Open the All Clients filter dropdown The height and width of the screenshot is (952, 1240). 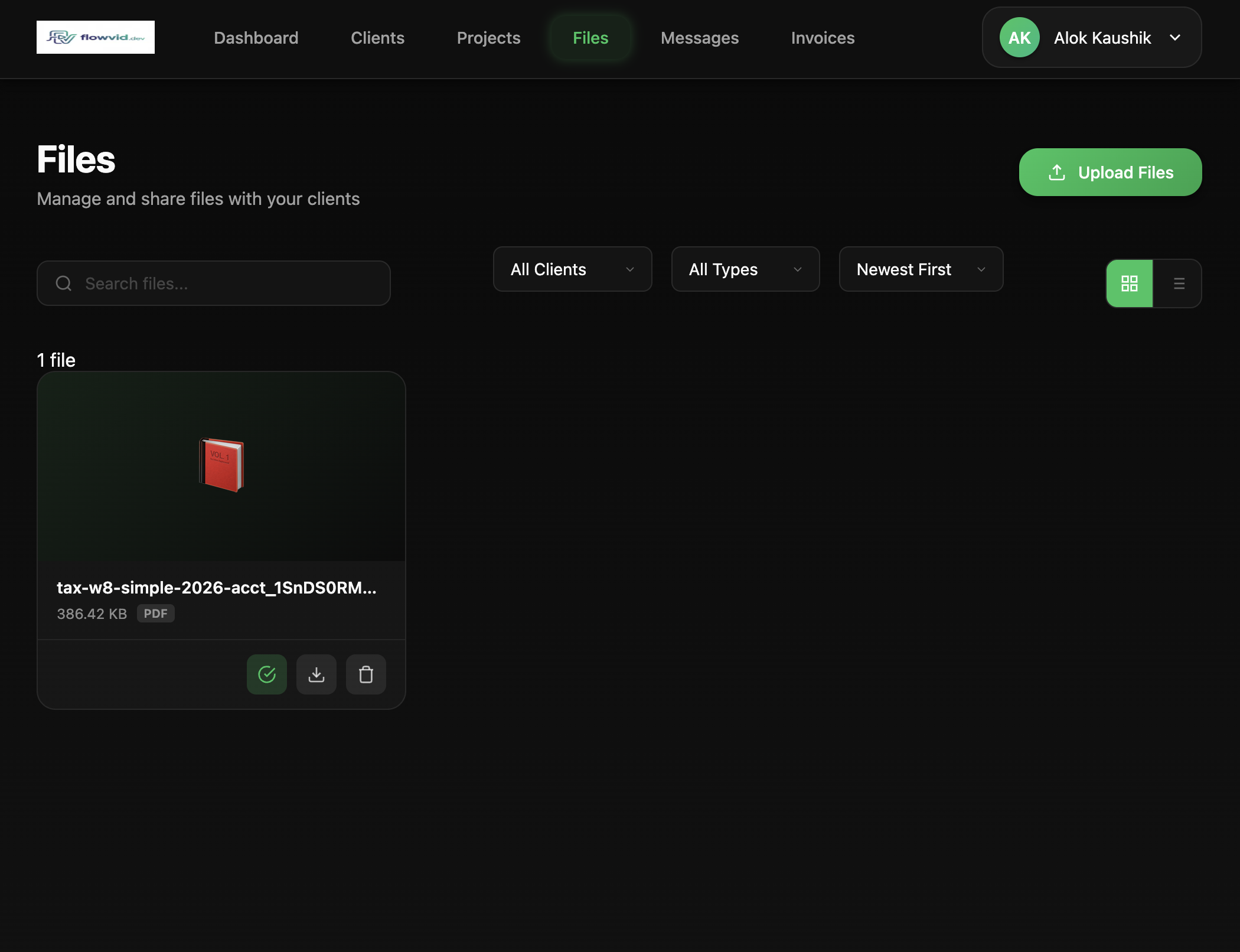pos(572,269)
